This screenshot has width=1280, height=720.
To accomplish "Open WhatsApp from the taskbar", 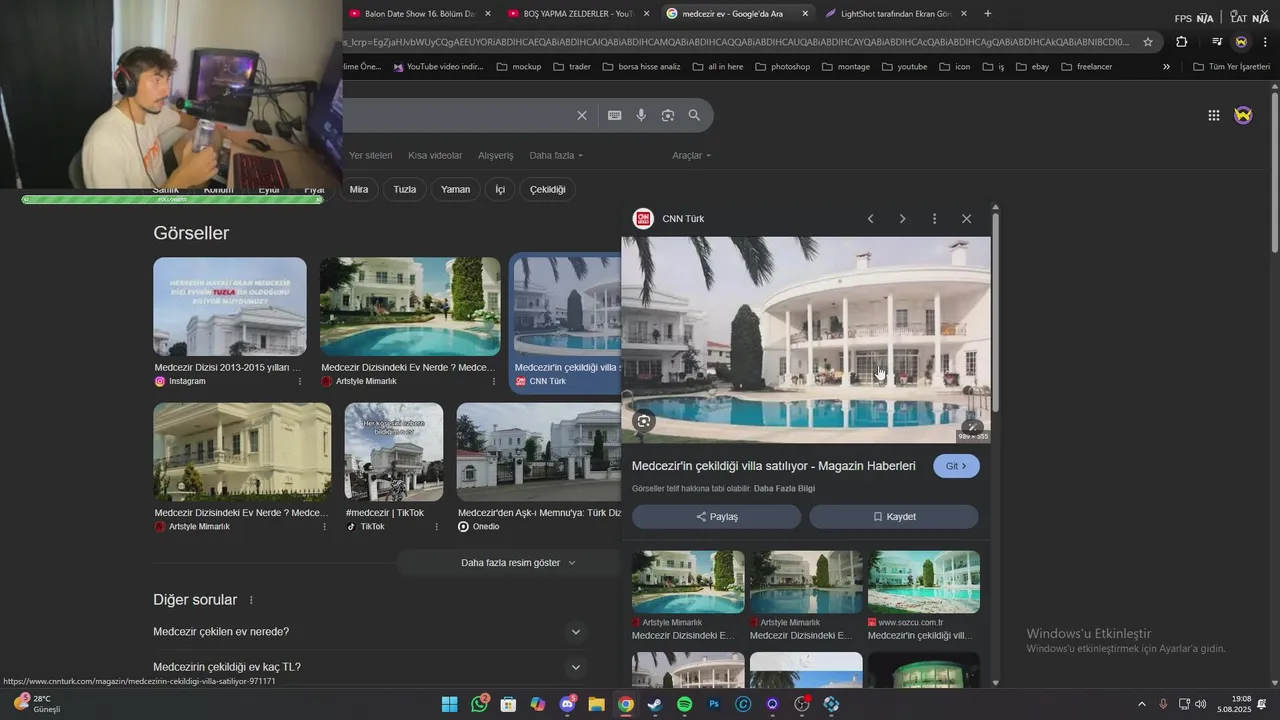I will point(480,704).
